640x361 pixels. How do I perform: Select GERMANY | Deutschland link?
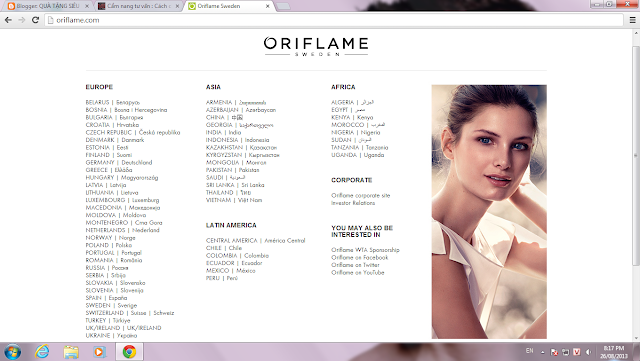pos(119,163)
